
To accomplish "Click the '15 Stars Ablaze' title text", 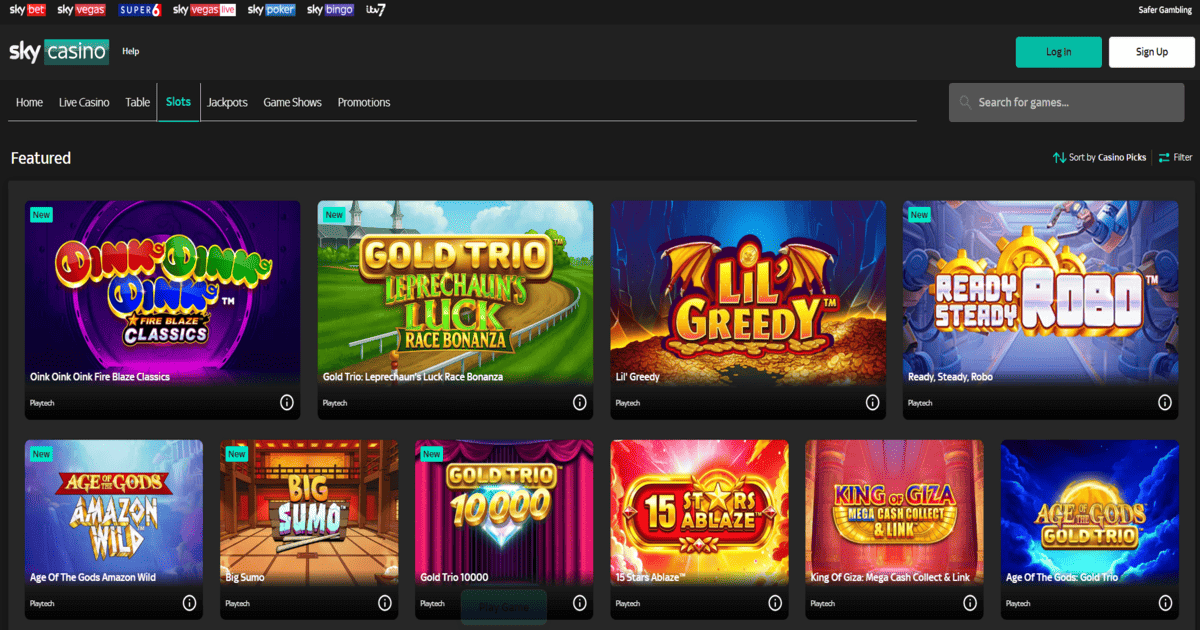I will [x=649, y=577].
